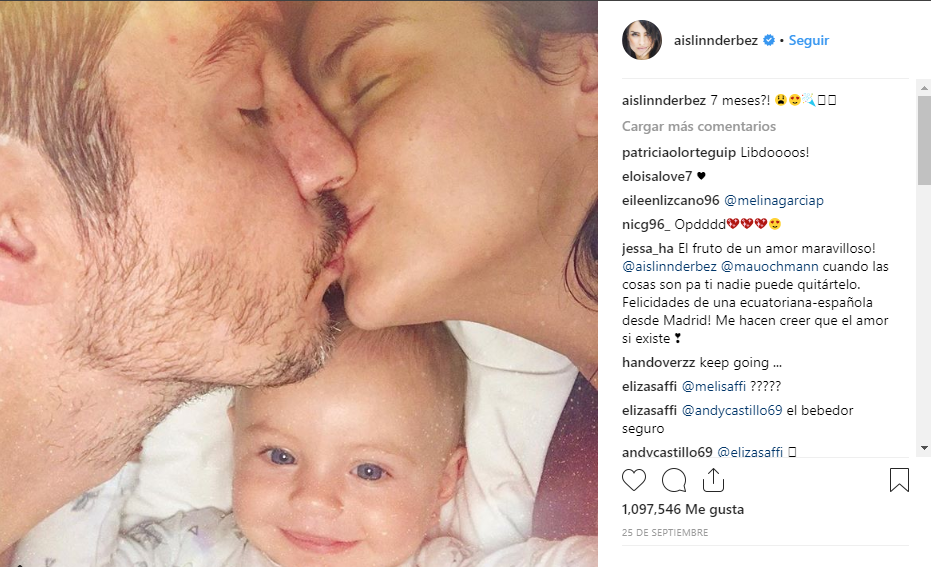The image size is (931, 567).
Task: Open the aislinnderbez profile avatar
Action: pyautogui.click(x=642, y=40)
